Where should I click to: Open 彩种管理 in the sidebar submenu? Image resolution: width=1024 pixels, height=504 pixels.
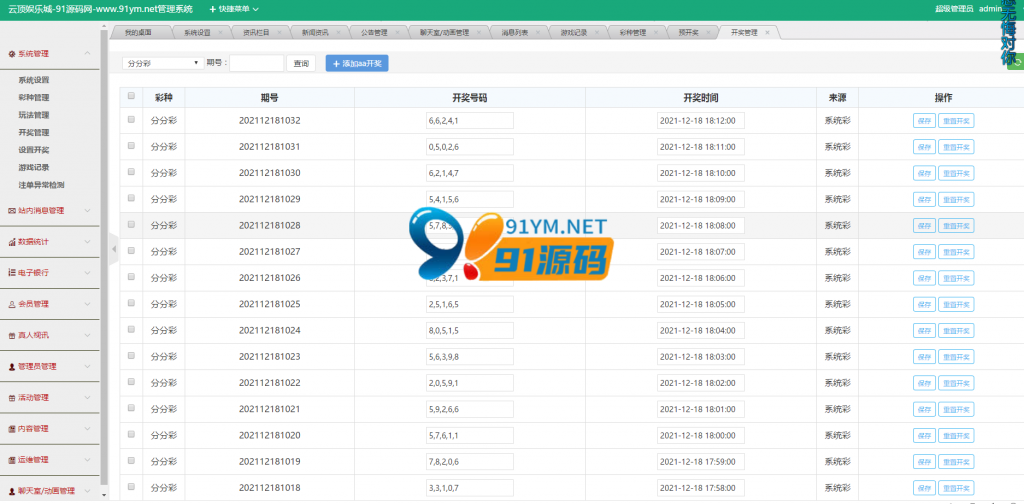[33, 98]
